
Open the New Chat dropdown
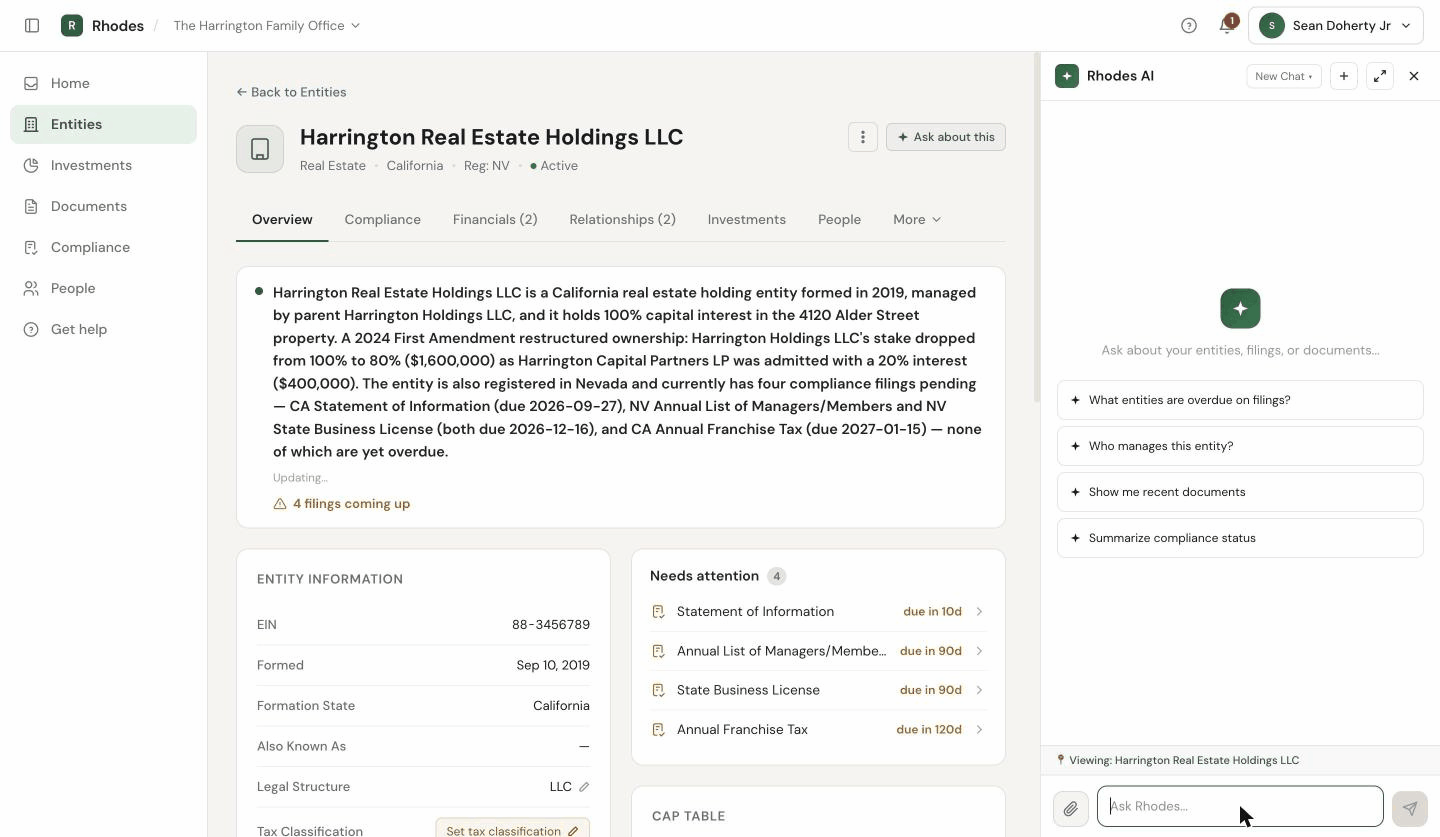point(1284,76)
